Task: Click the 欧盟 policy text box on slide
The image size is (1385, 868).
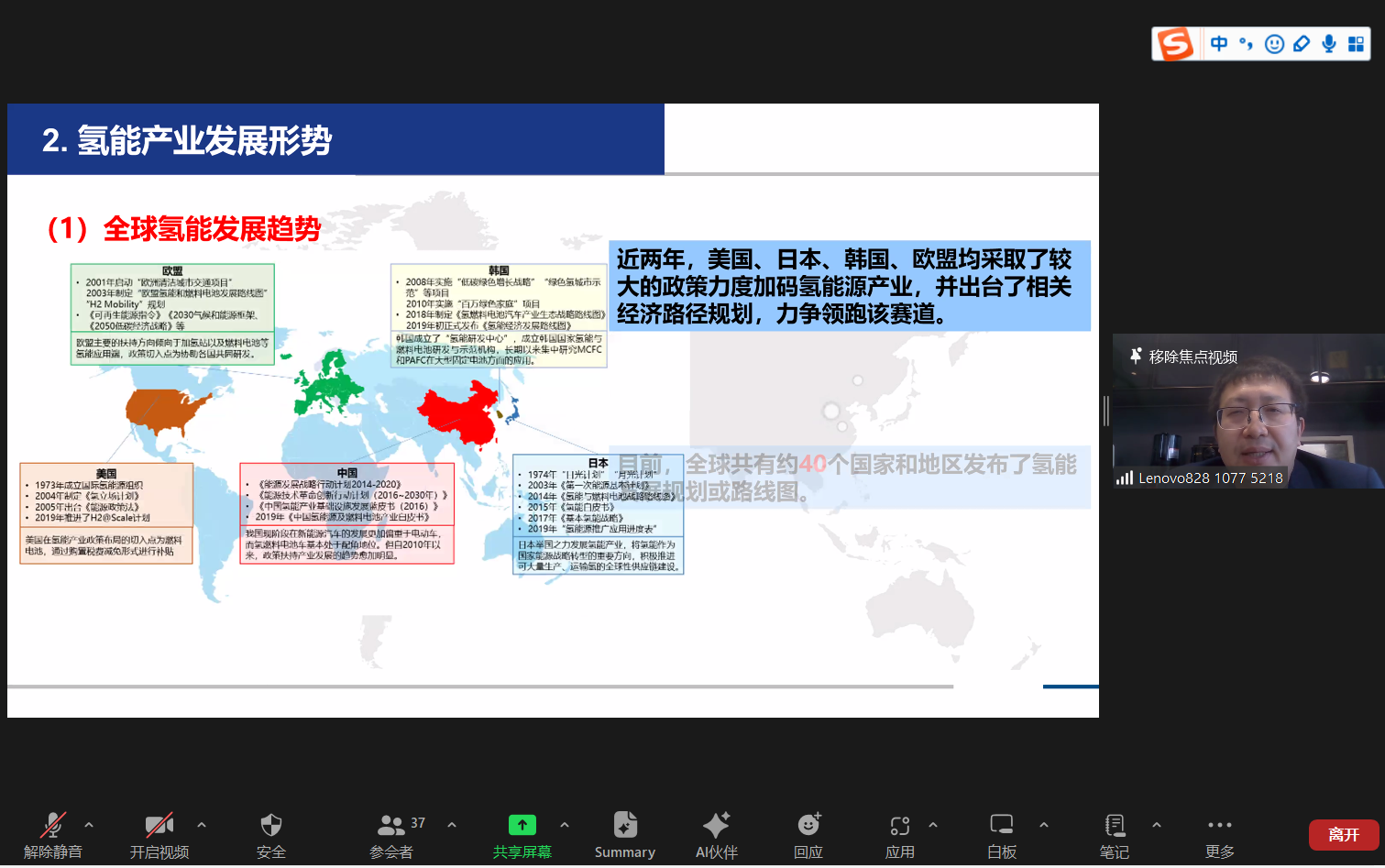Action: (x=172, y=314)
